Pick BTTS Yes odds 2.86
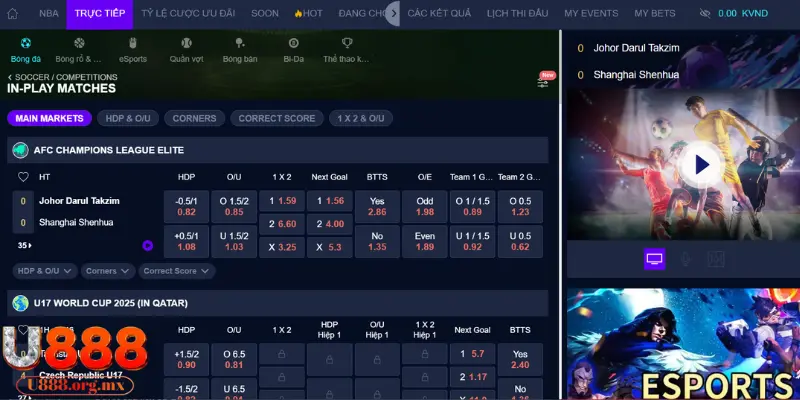 pyautogui.click(x=377, y=205)
